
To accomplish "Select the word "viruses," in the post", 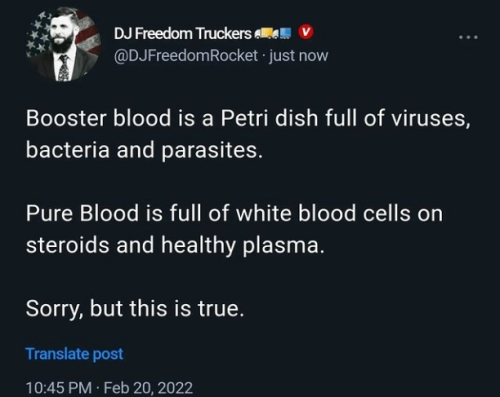I will (x=431, y=119).
